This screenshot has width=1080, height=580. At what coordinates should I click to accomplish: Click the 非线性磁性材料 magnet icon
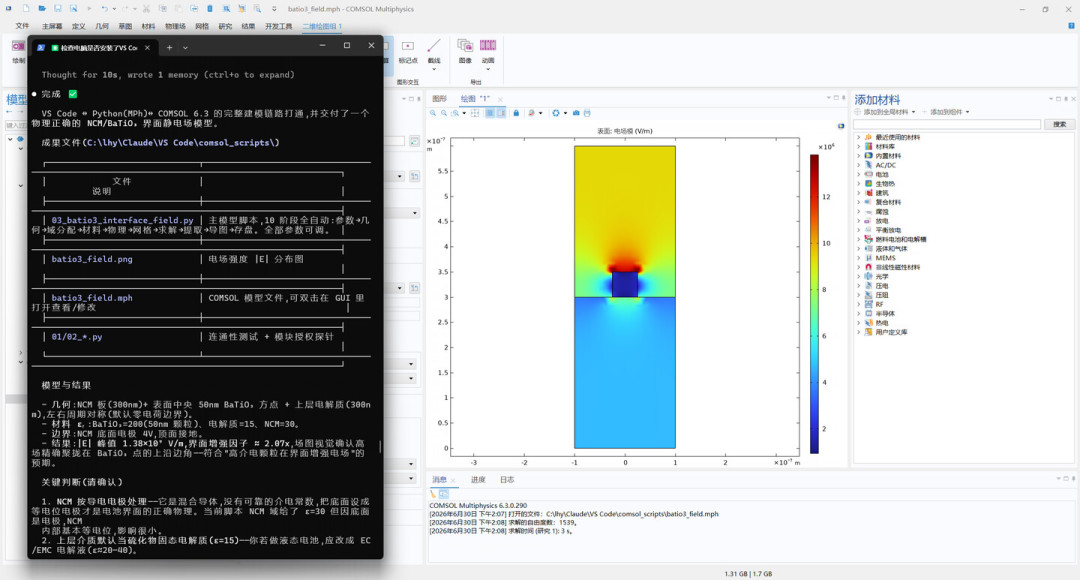click(x=869, y=267)
